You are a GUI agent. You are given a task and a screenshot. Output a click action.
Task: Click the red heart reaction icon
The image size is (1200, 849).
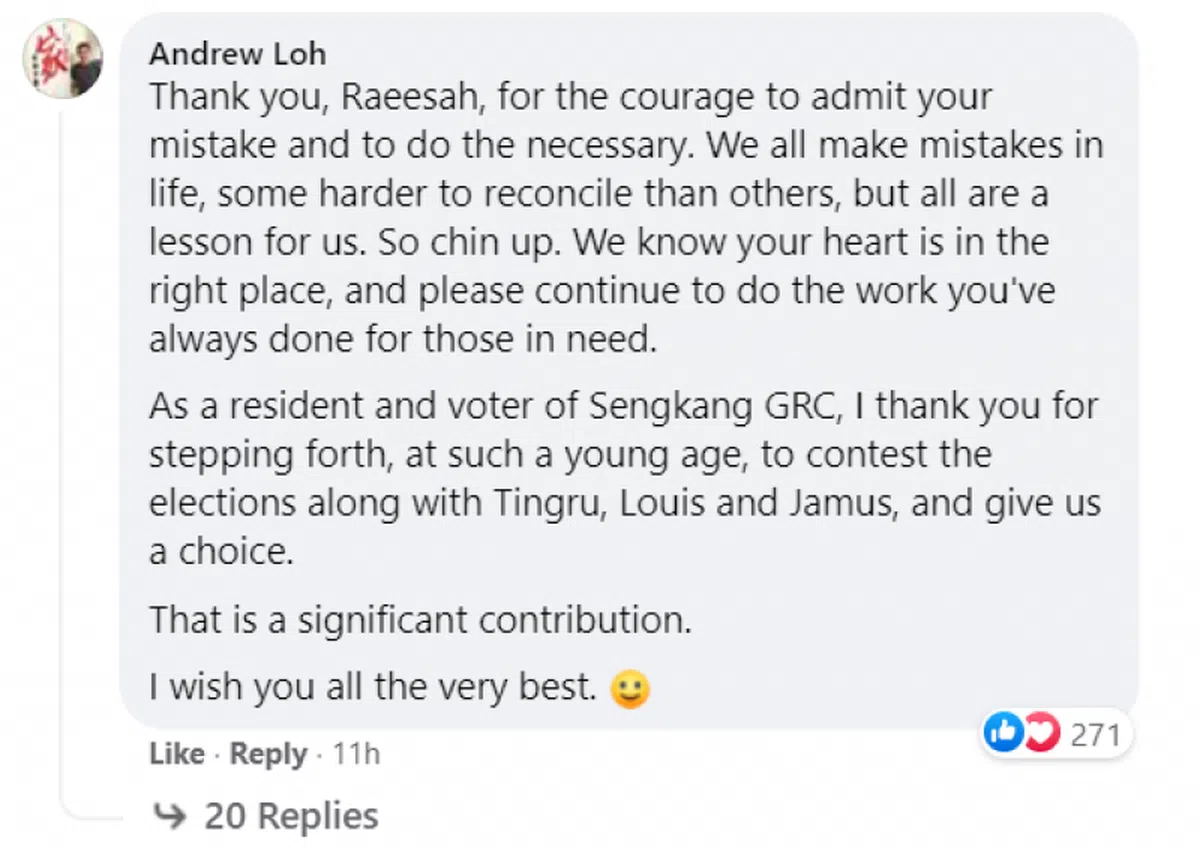point(1043,735)
